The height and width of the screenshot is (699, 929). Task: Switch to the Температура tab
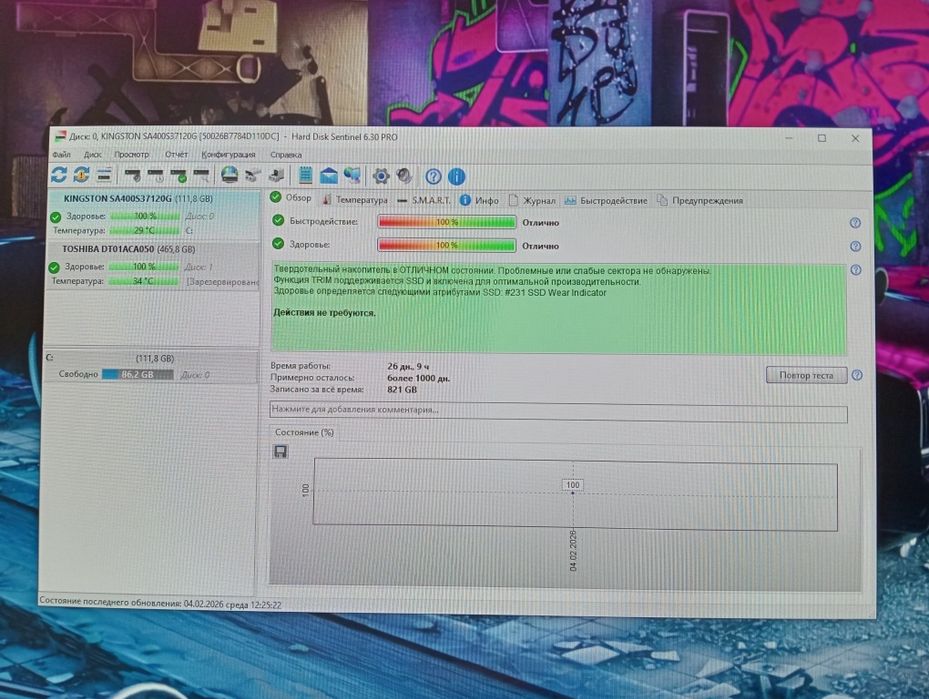355,200
